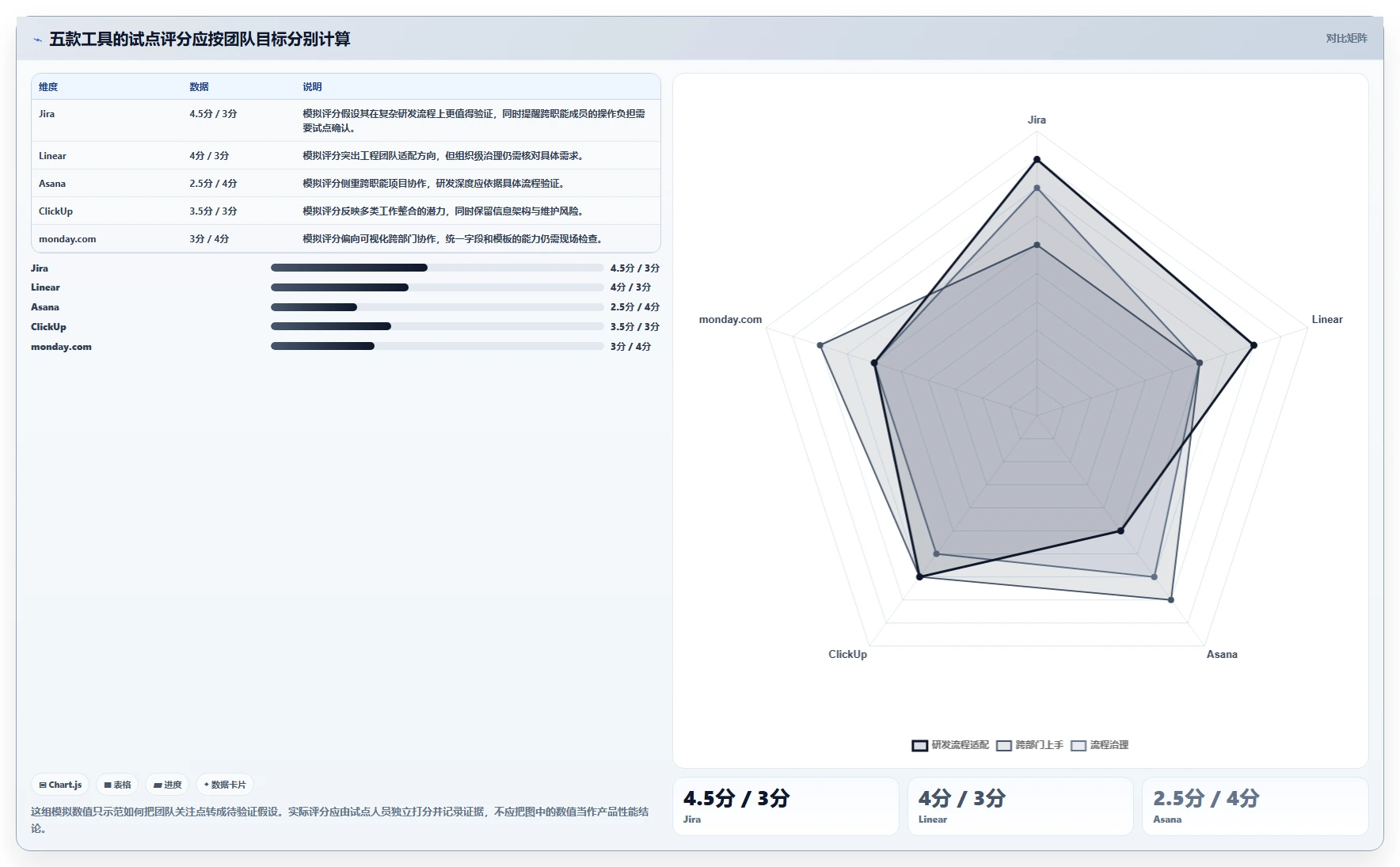Click the dark data point on the Linear axis
Screen dimensions: 1400x867
(x=1254, y=345)
